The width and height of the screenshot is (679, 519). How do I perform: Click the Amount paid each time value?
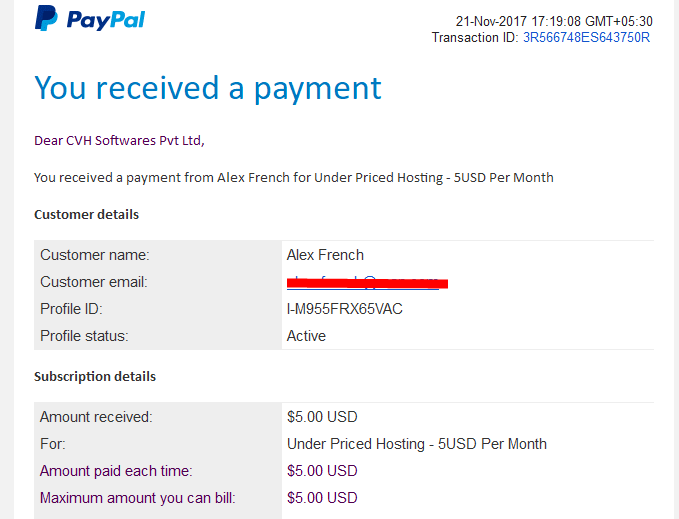[322, 471]
